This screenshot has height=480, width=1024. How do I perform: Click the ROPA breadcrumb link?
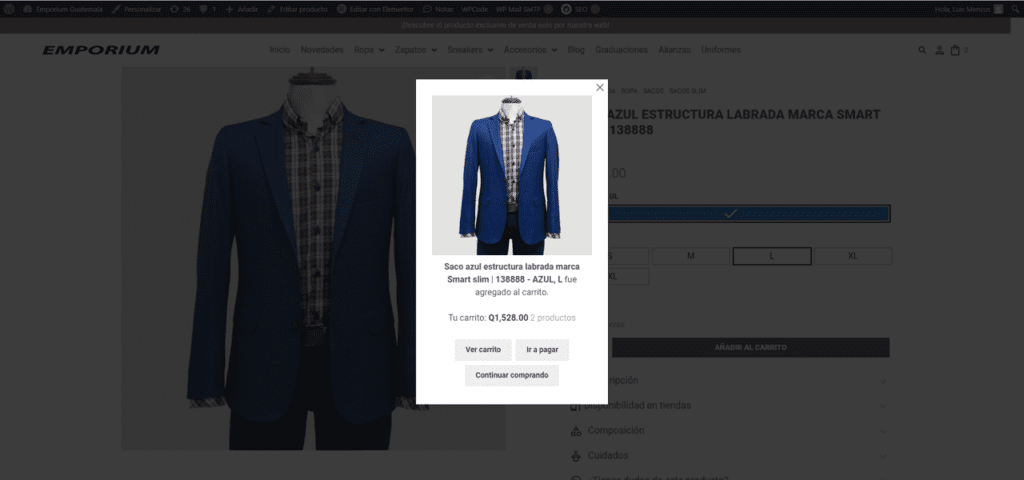(629, 91)
